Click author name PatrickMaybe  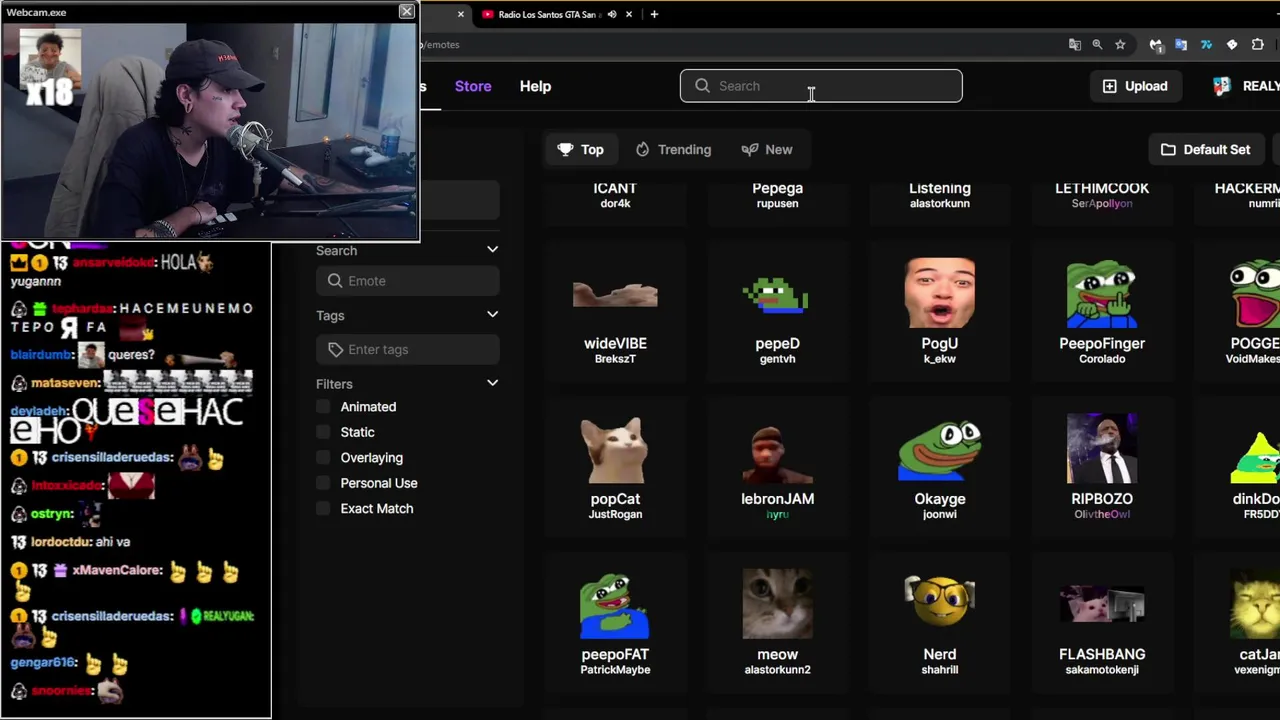[x=615, y=670]
